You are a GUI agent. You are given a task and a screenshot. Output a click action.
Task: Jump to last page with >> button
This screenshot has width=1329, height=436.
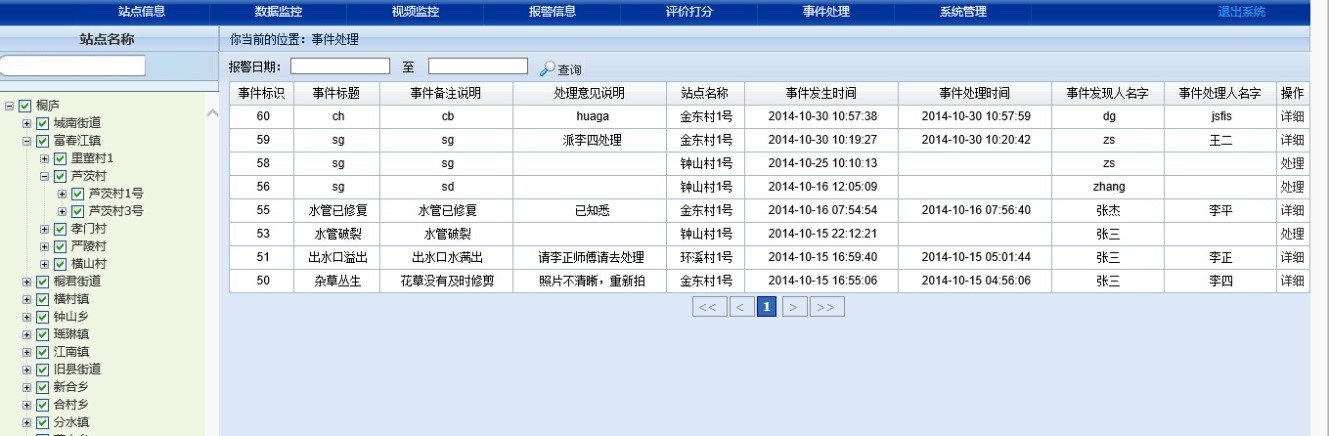[827, 305]
